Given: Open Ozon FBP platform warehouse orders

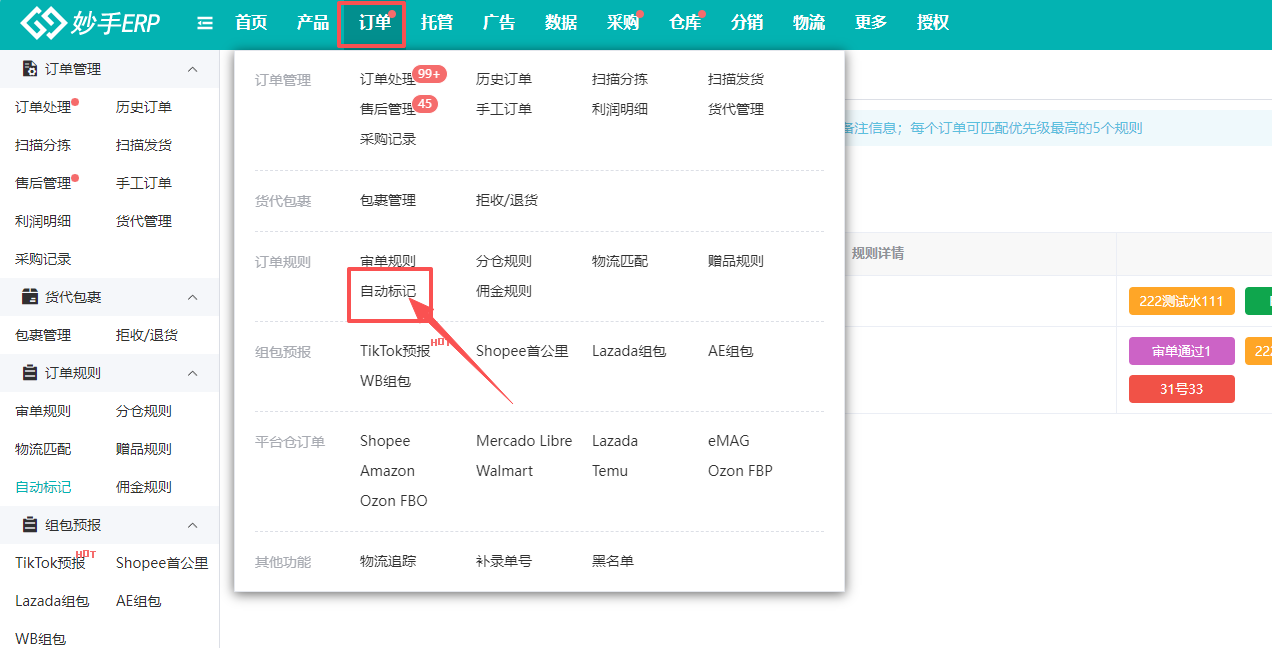Looking at the screenshot, I should (740, 471).
